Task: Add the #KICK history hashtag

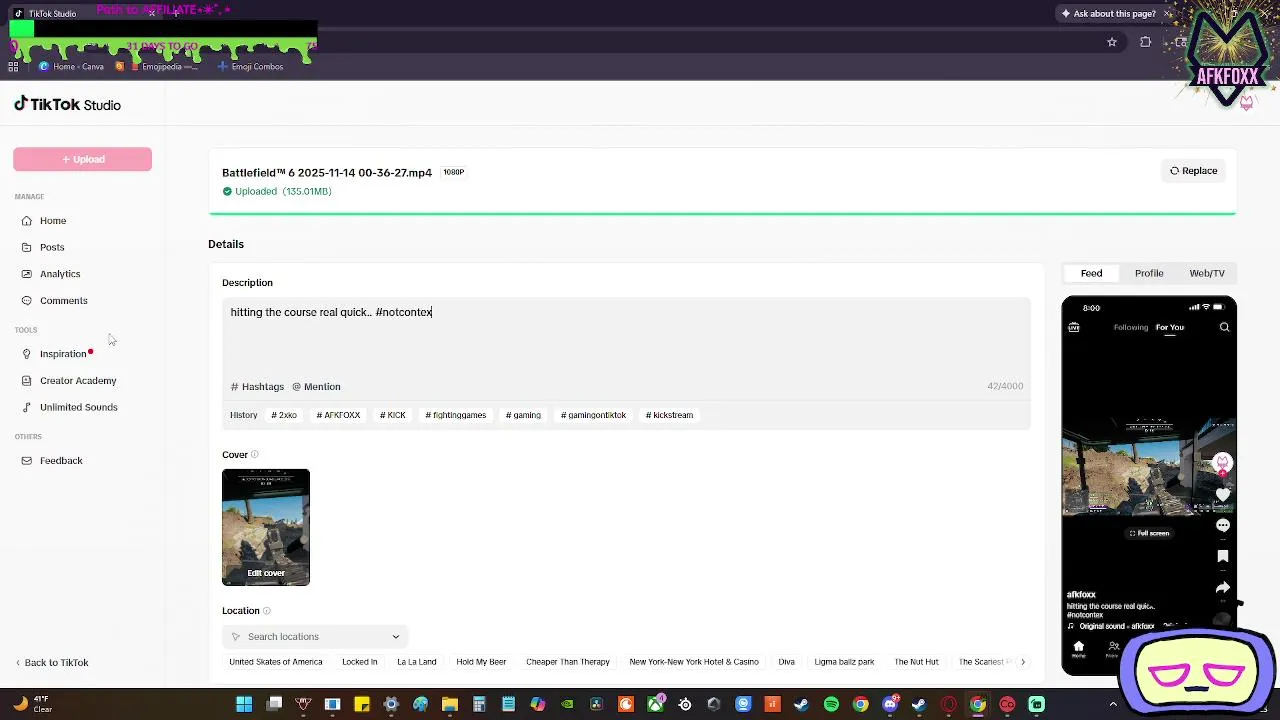Action: pyautogui.click(x=393, y=415)
